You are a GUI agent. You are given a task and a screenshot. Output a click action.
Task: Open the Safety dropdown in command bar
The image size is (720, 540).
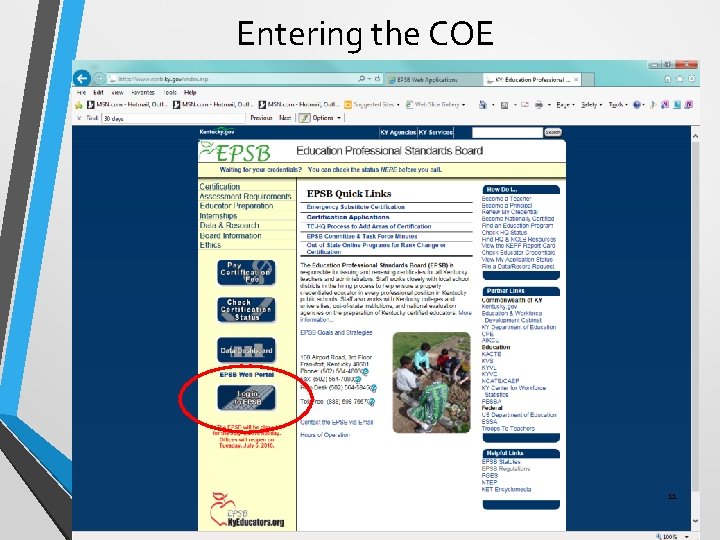[591, 105]
